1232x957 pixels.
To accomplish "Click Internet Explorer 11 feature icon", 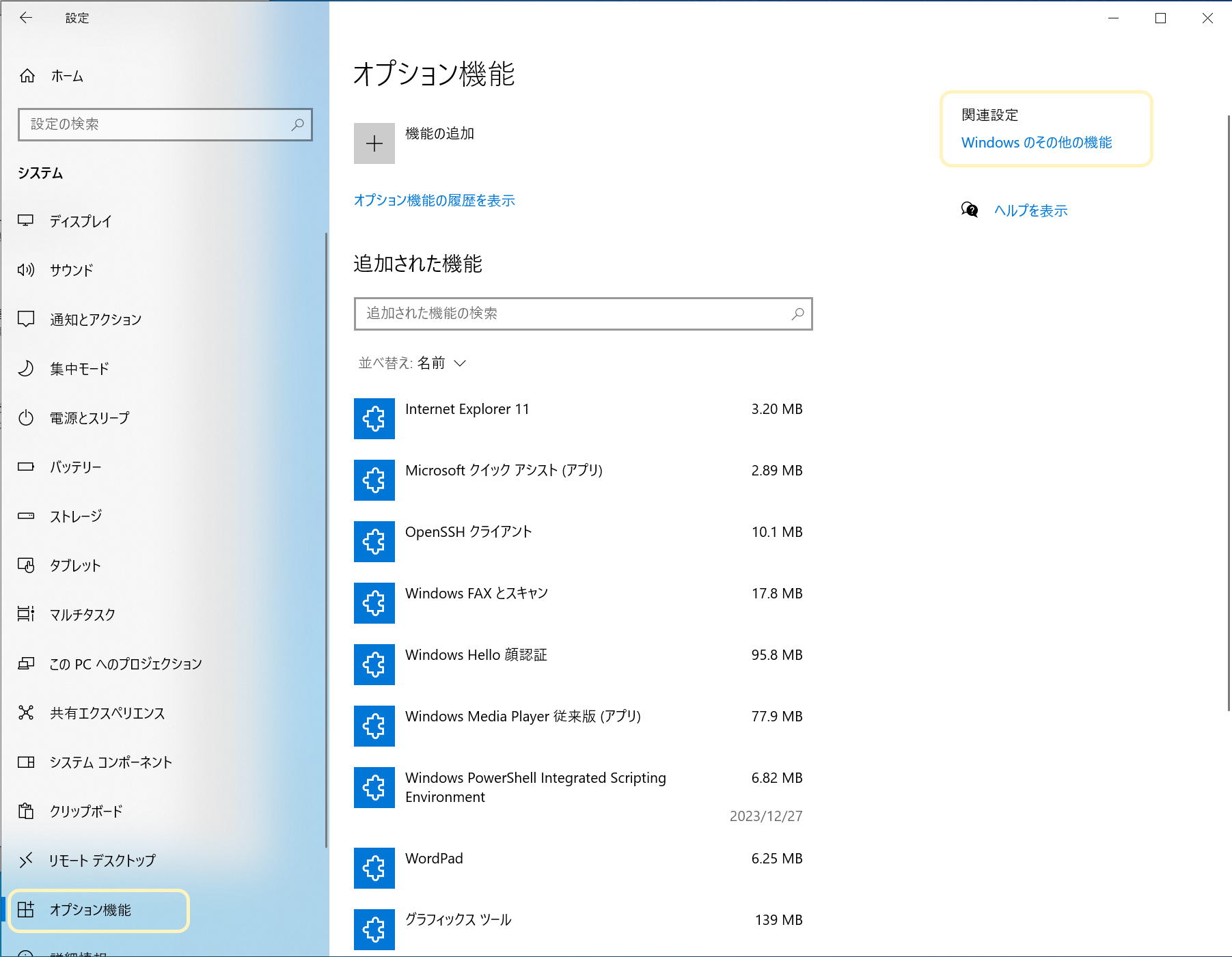I will [374, 419].
